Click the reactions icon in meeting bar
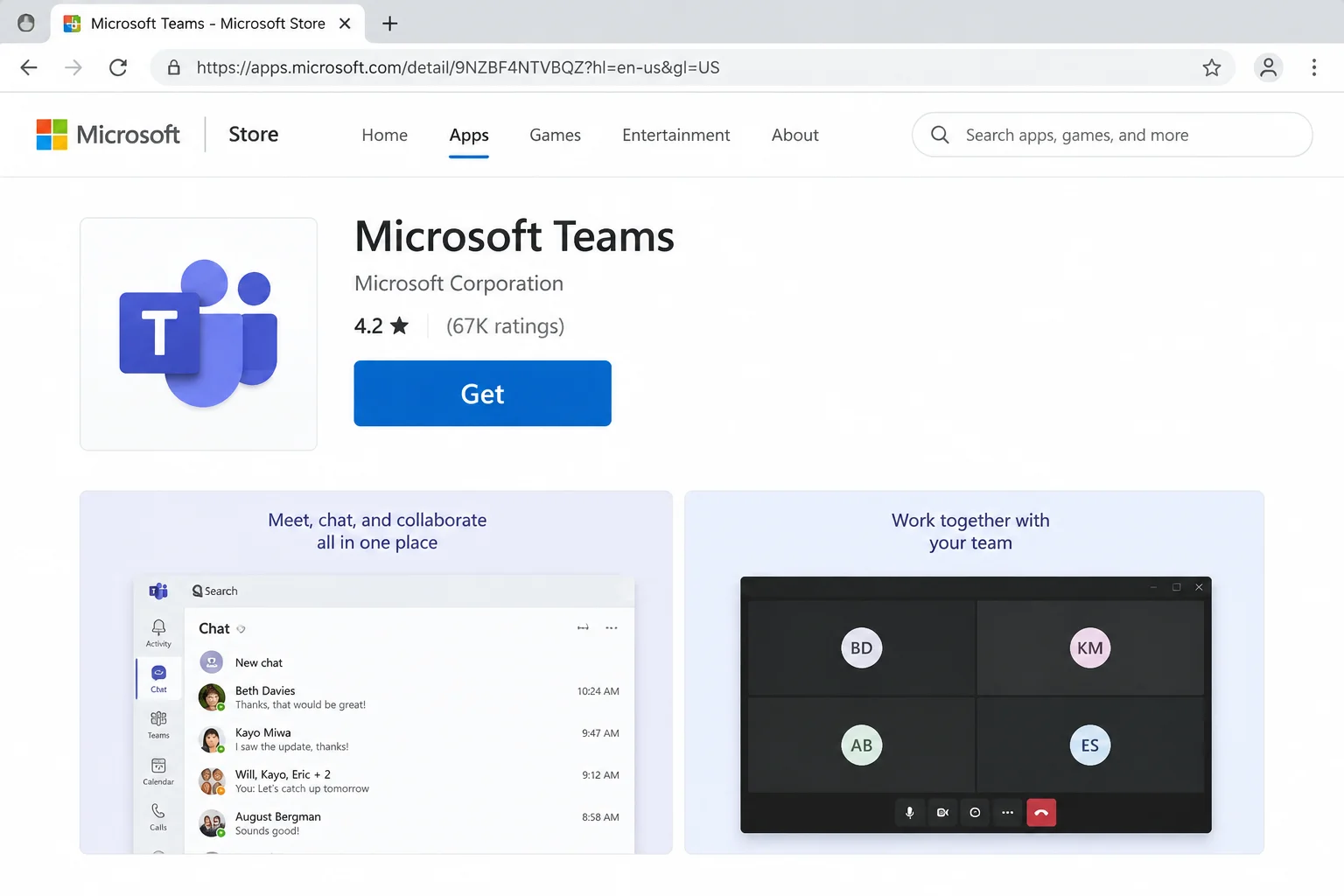The image size is (1344, 896). point(975,813)
